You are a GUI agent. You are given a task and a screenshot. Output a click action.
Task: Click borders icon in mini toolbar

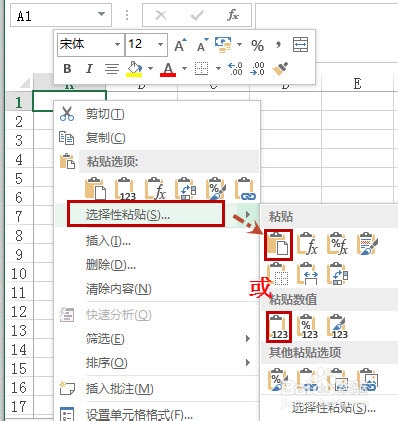click(x=202, y=69)
